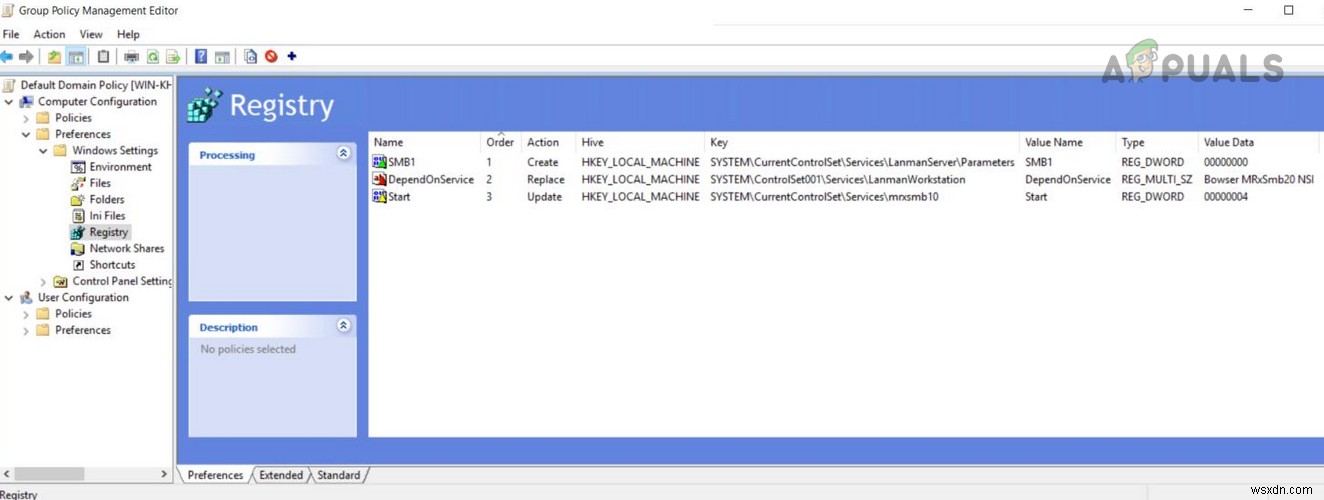Click the Shortcuts node icon

click(x=78, y=265)
